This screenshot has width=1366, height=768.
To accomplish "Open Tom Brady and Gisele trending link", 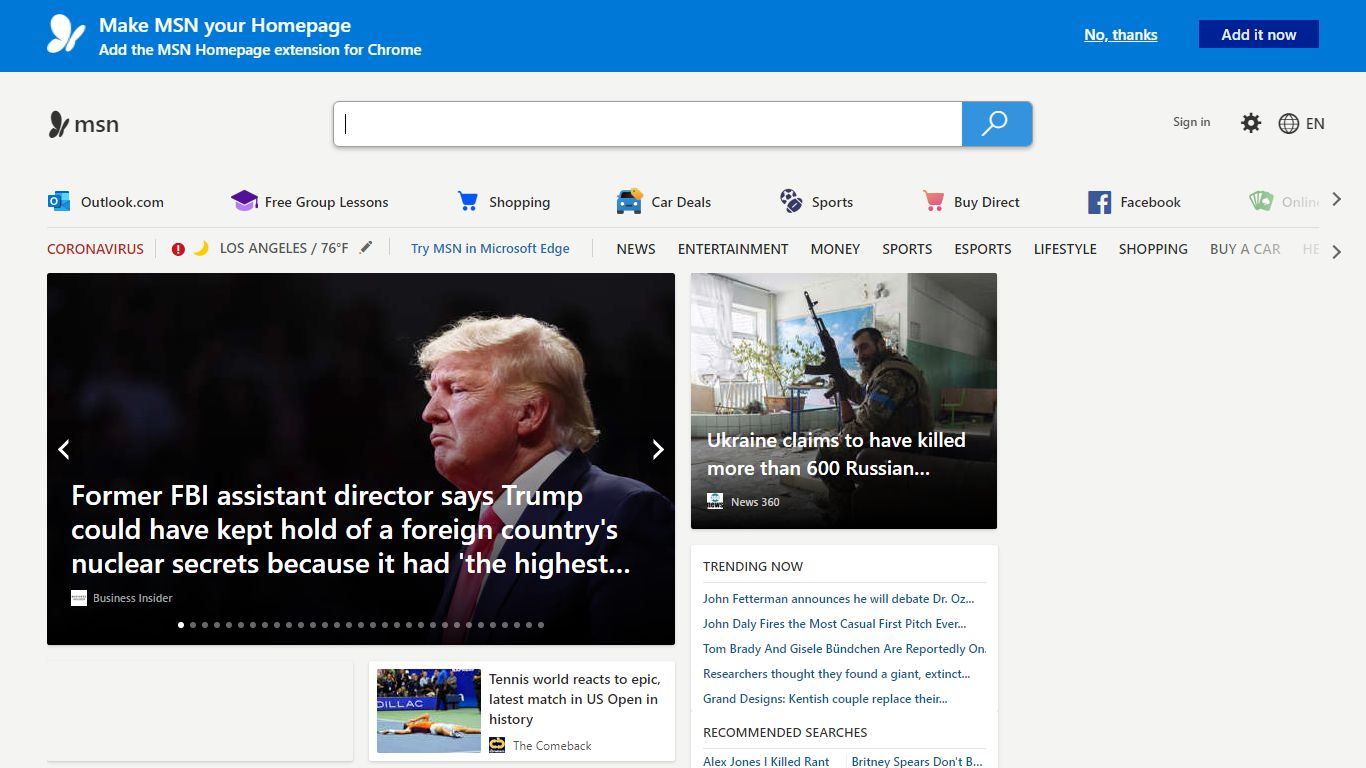I will tap(845, 649).
